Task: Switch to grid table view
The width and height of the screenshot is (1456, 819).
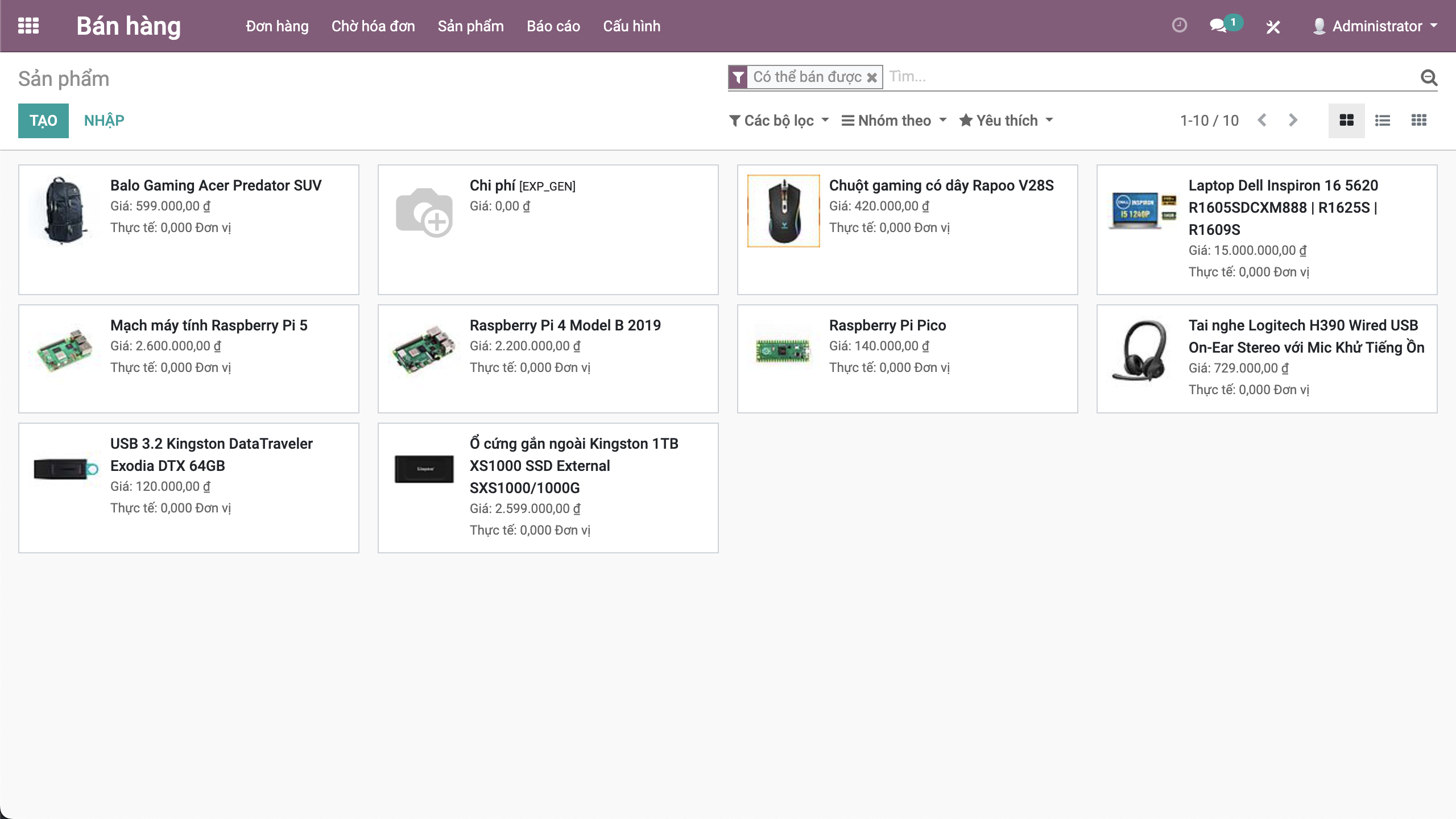Action: (1419, 121)
